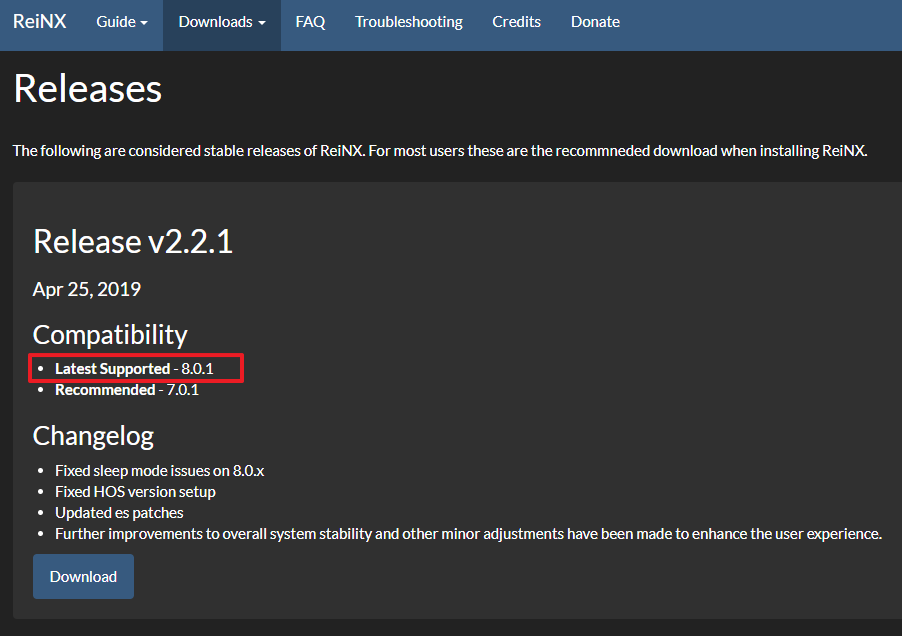Select the 'Further improvements to overall system stability' entry
Image resolution: width=902 pixels, height=636 pixels.
click(468, 534)
